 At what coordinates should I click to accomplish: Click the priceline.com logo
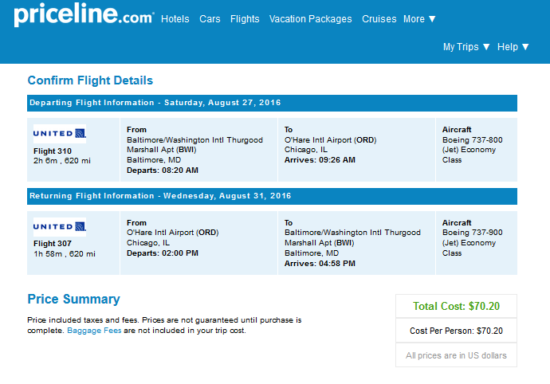click(x=84, y=15)
